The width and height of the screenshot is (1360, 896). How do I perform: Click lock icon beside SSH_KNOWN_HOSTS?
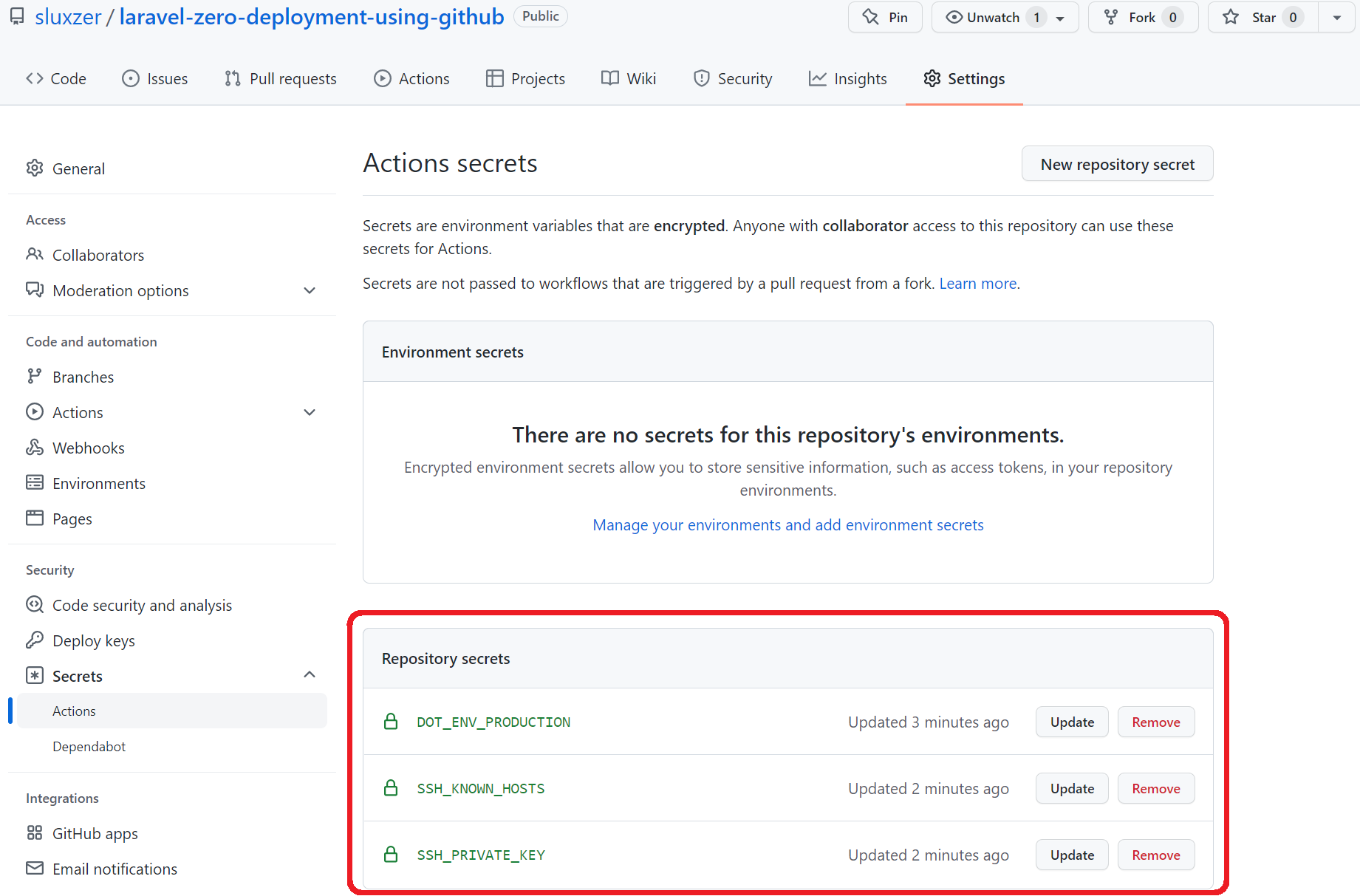pos(391,788)
